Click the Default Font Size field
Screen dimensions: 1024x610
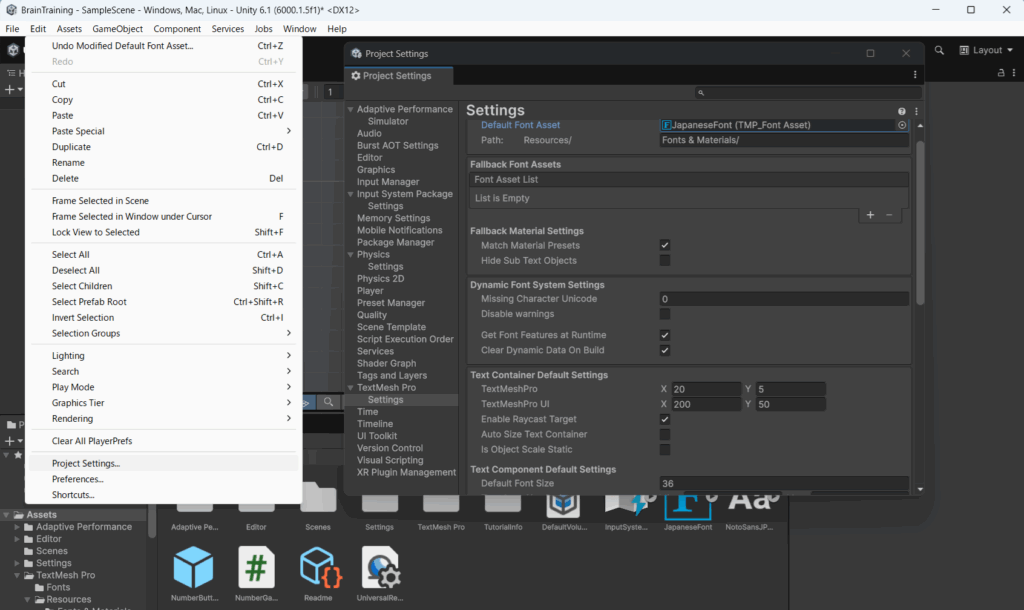coord(784,483)
